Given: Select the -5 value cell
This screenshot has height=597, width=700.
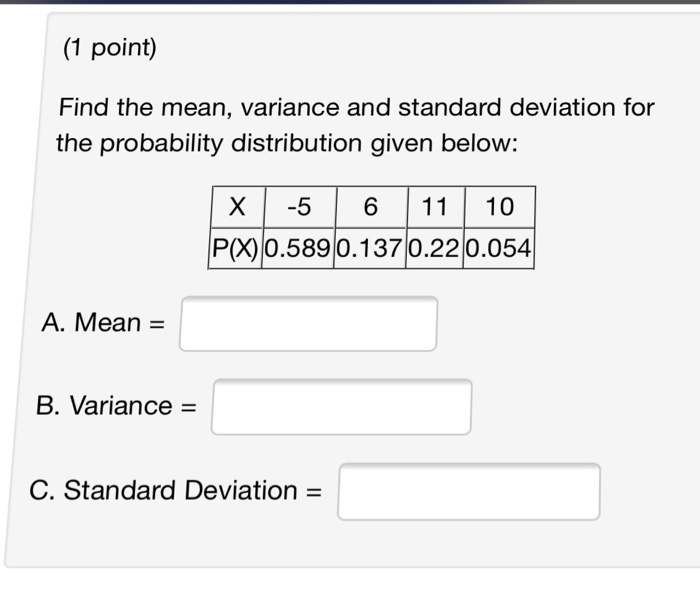Looking at the screenshot, I should 298,207.
